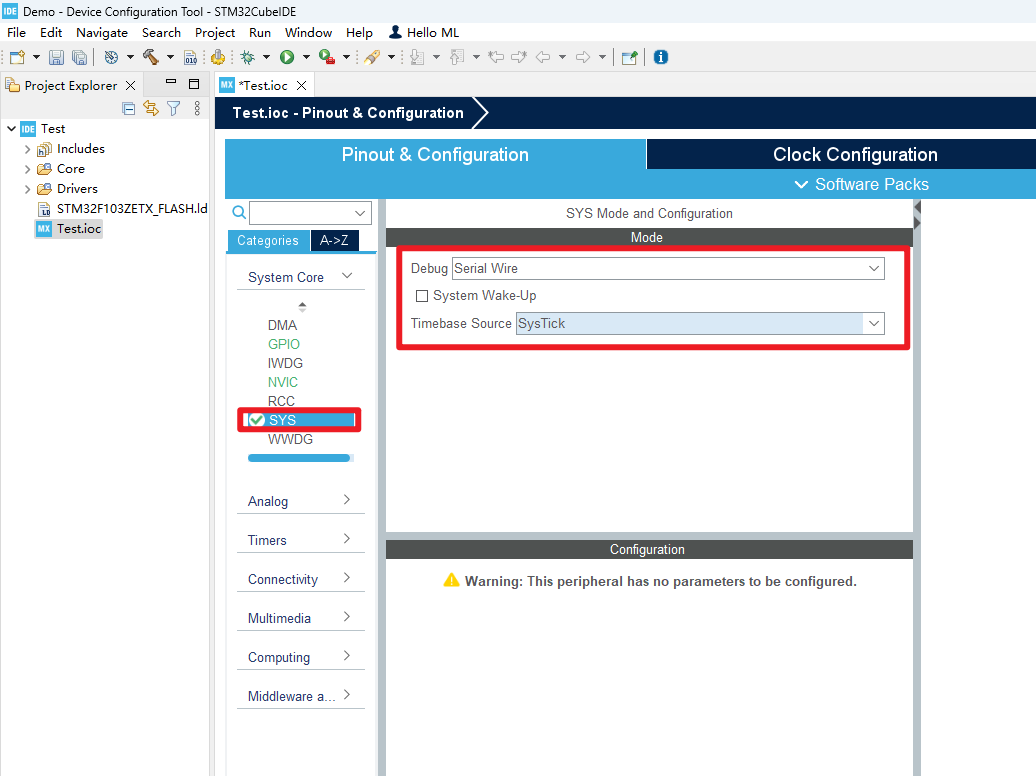
Task: Expand the Core folder tree node
Action: coord(27,169)
